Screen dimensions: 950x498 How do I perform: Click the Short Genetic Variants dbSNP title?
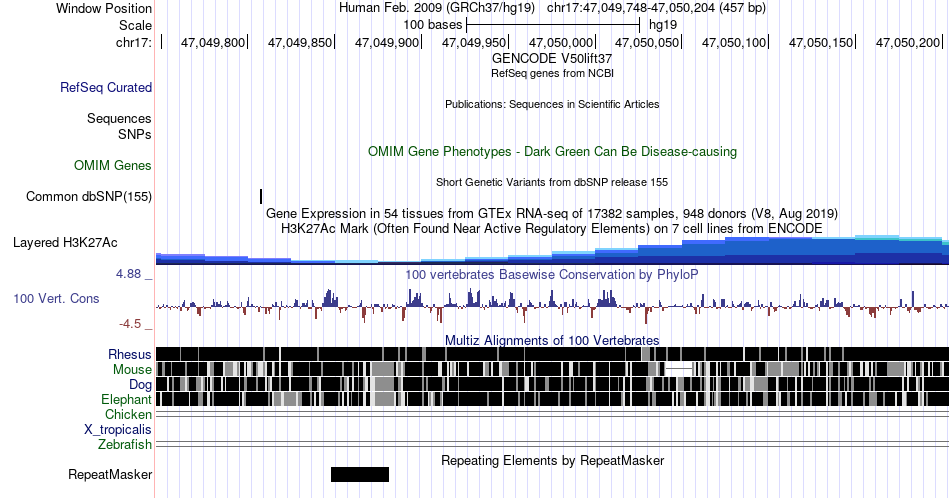[x=552, y=182]
